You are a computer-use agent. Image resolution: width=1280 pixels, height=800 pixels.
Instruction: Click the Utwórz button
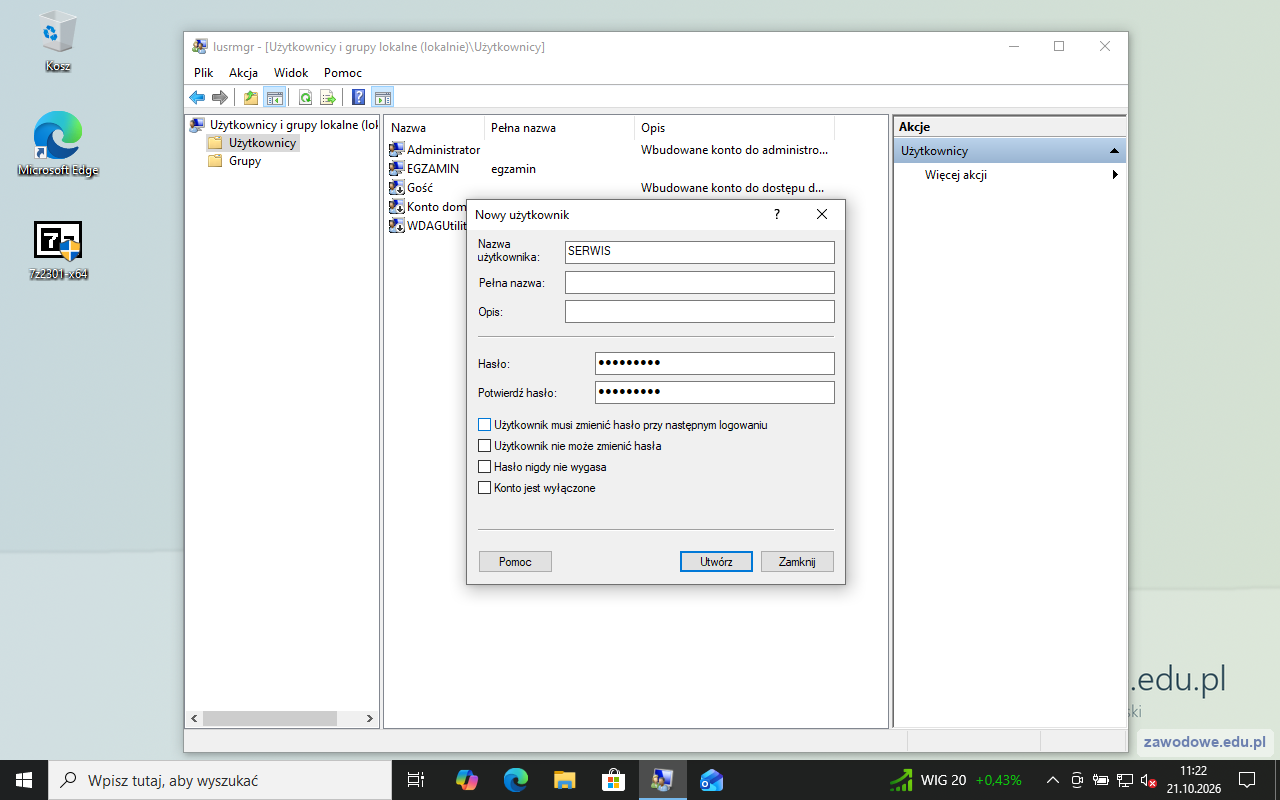click(716, 562)
